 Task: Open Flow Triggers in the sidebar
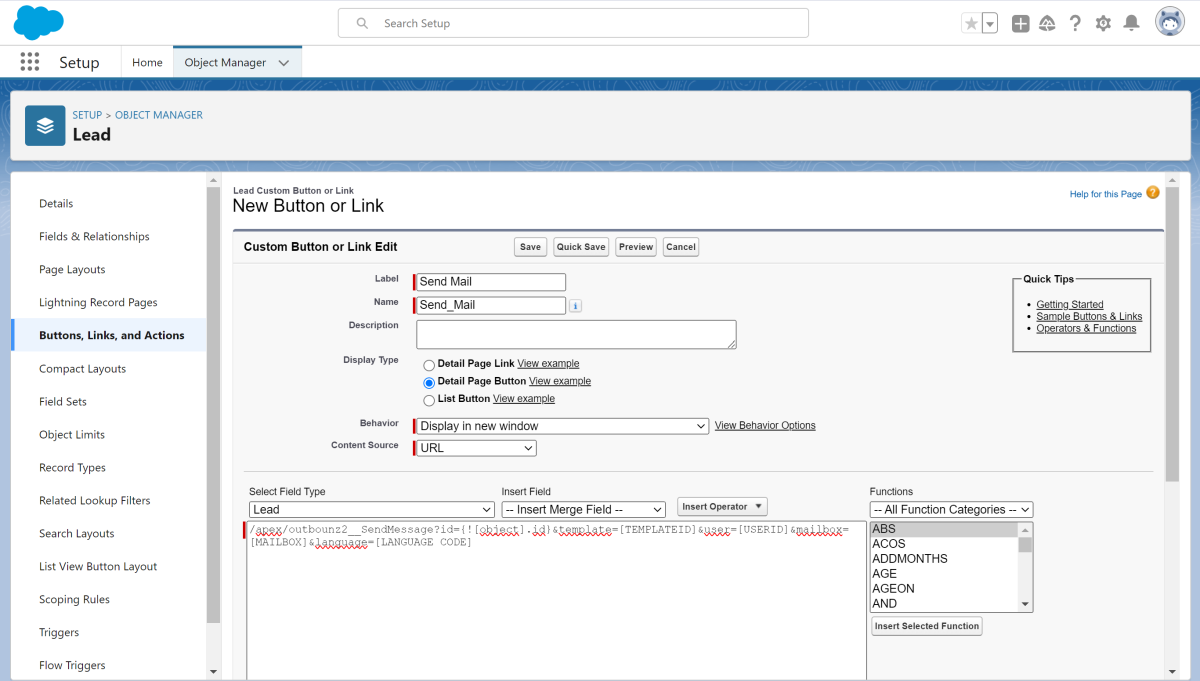(72, 665)
